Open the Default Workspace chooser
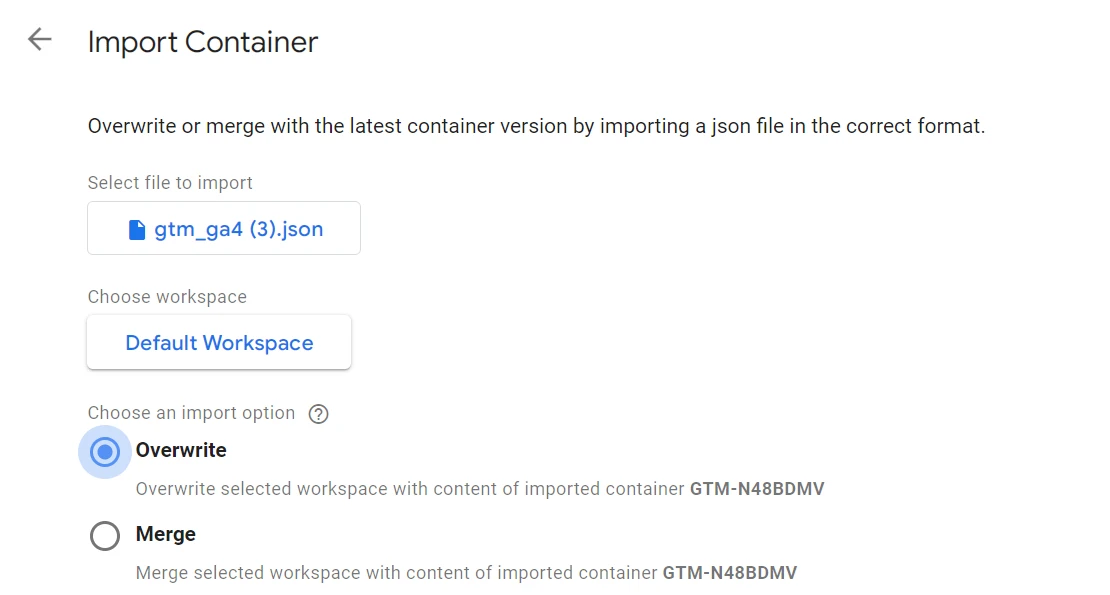 point(219,343)
